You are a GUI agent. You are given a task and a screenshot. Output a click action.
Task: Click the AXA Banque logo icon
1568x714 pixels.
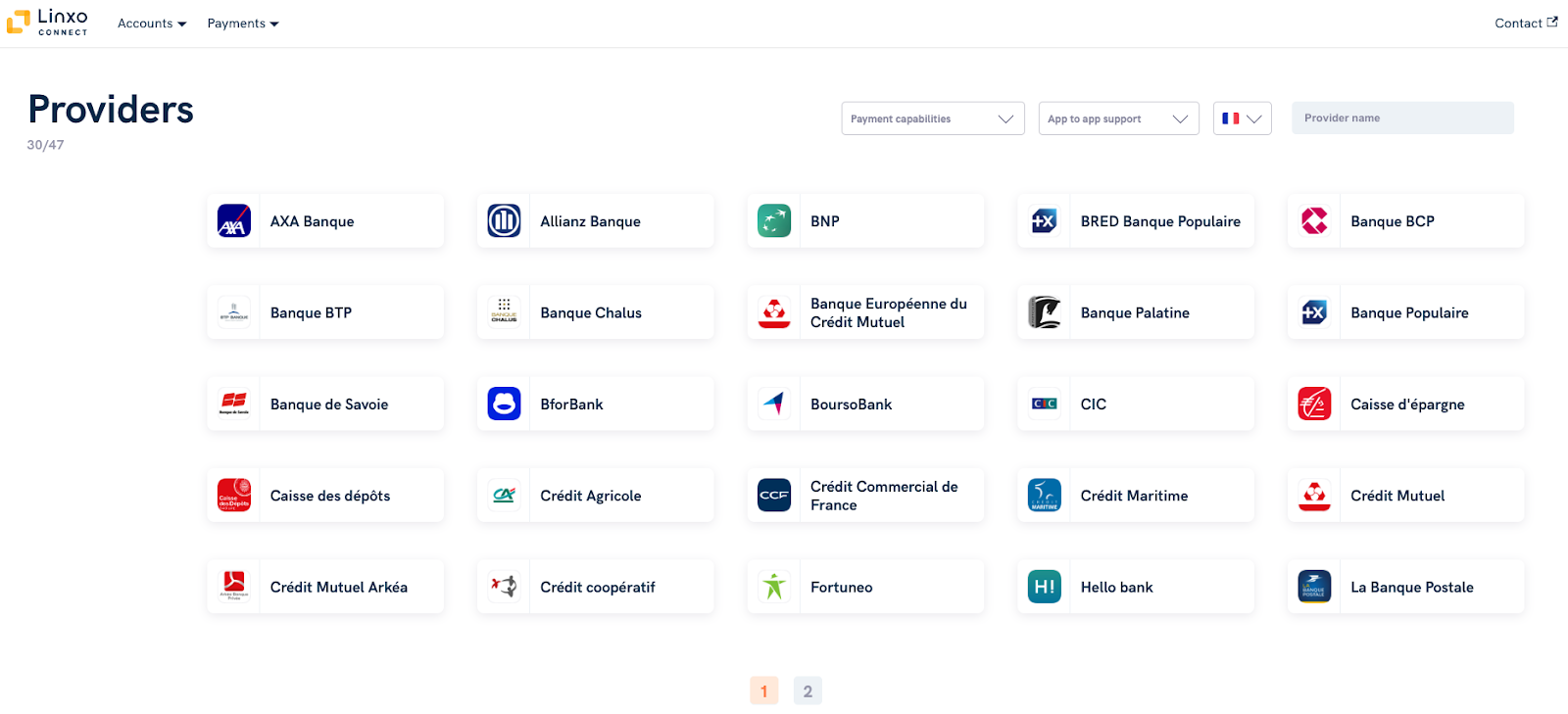pos(234,221)
